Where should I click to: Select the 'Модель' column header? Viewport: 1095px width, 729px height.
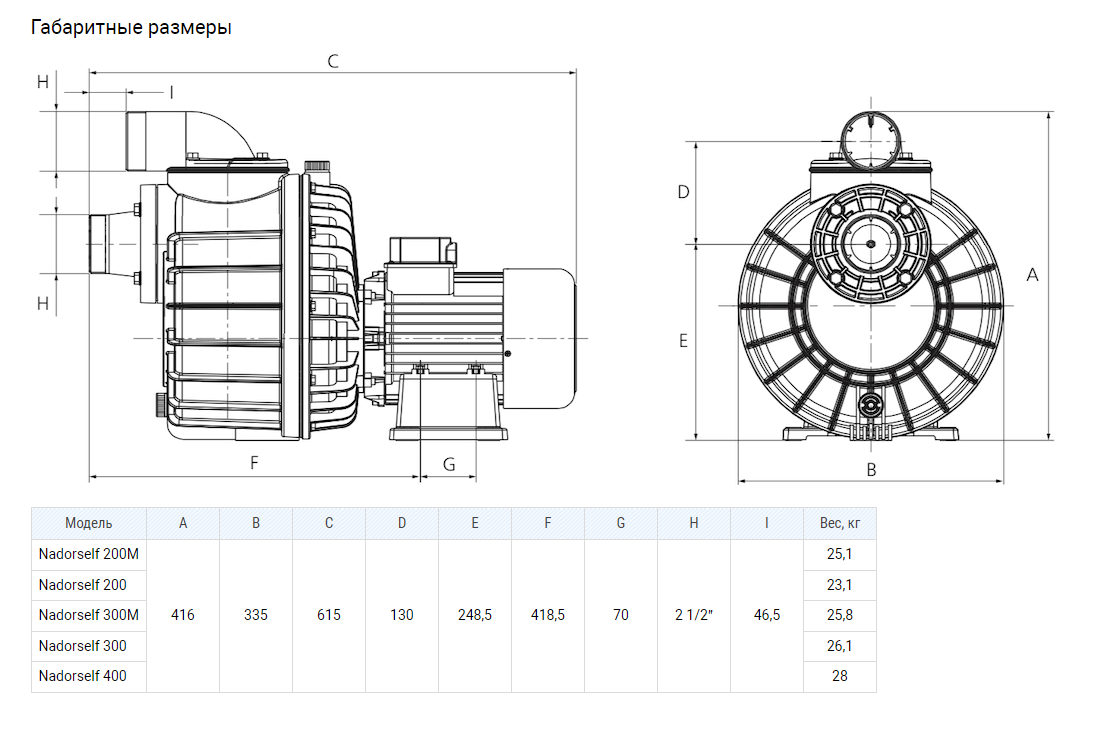[x=89, y=523]
